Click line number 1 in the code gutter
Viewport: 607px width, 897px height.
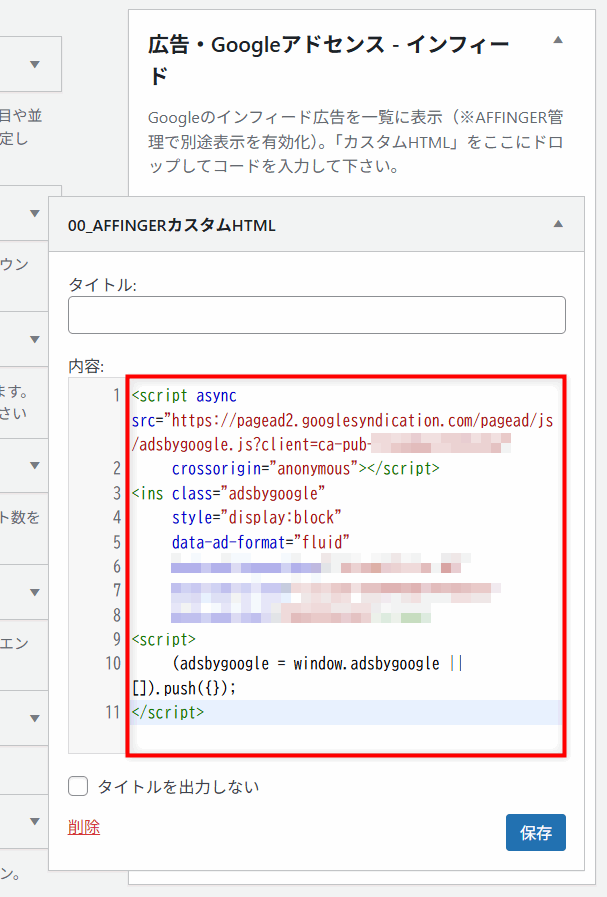[x=117, y=396]
